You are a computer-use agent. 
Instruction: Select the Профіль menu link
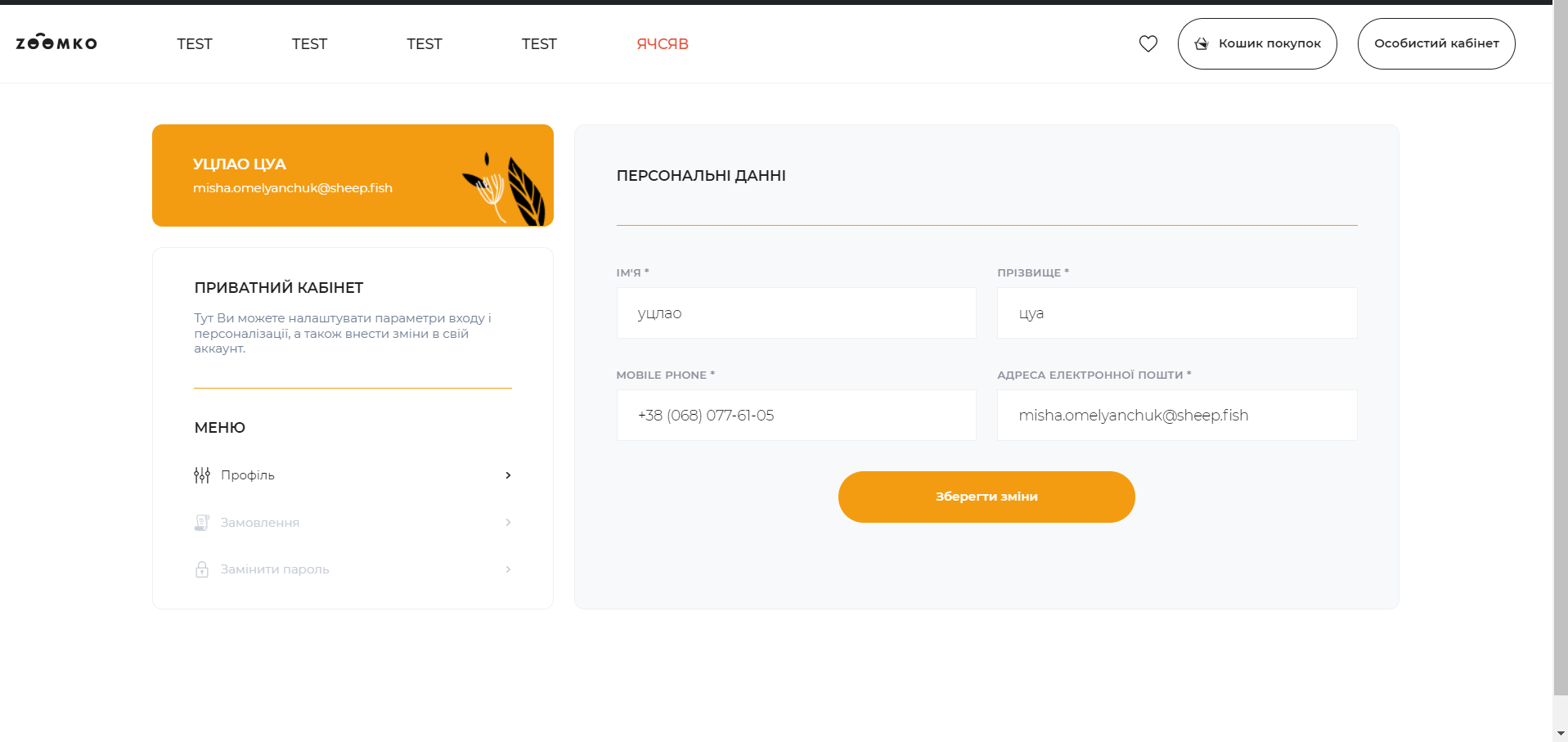click(x=248, y=475)
